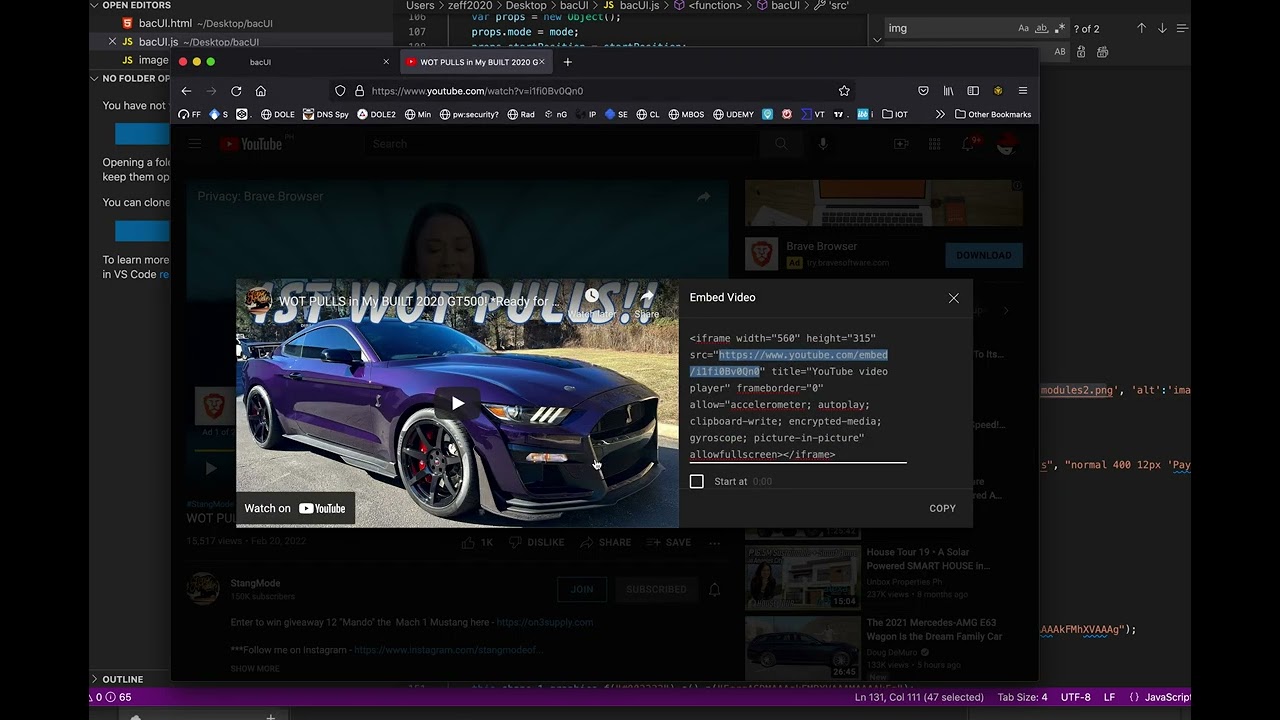Save page to Pocket
Viewport: 1280px width, 720px height.
click(x=923, y=91)
